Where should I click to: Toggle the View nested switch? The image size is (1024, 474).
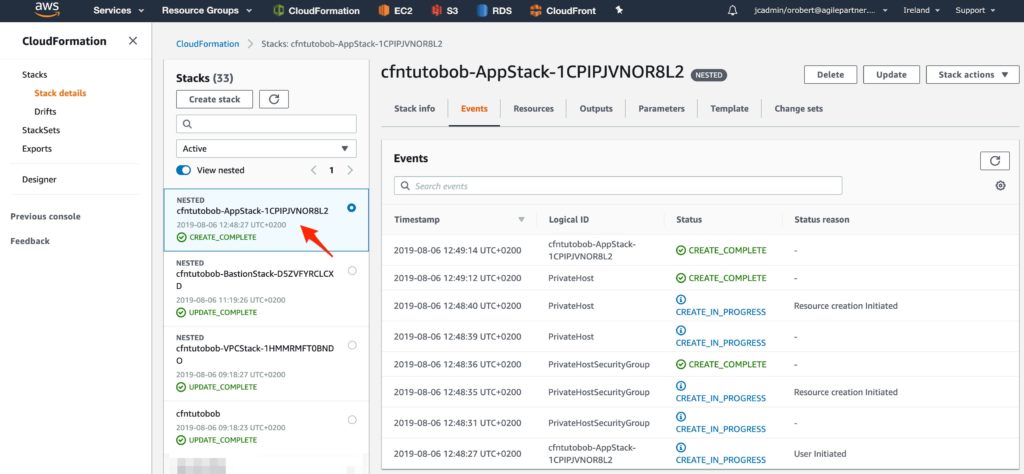click(184, 170)
